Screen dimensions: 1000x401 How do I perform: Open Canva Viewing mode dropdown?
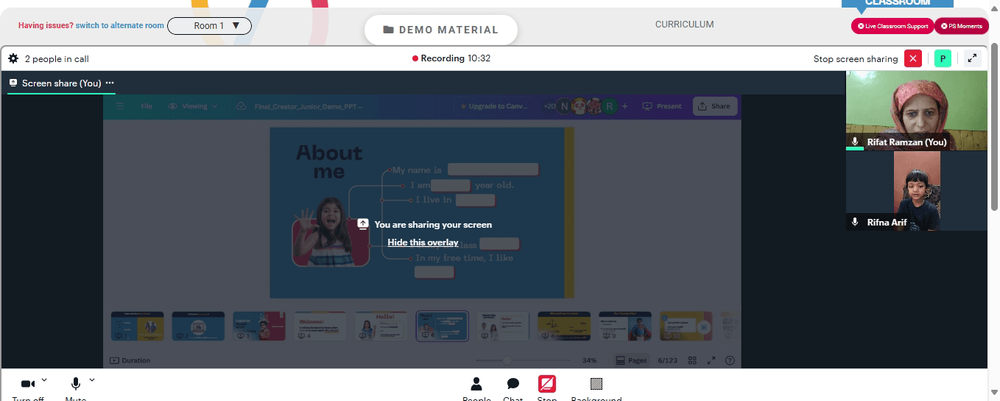[193, 106]
